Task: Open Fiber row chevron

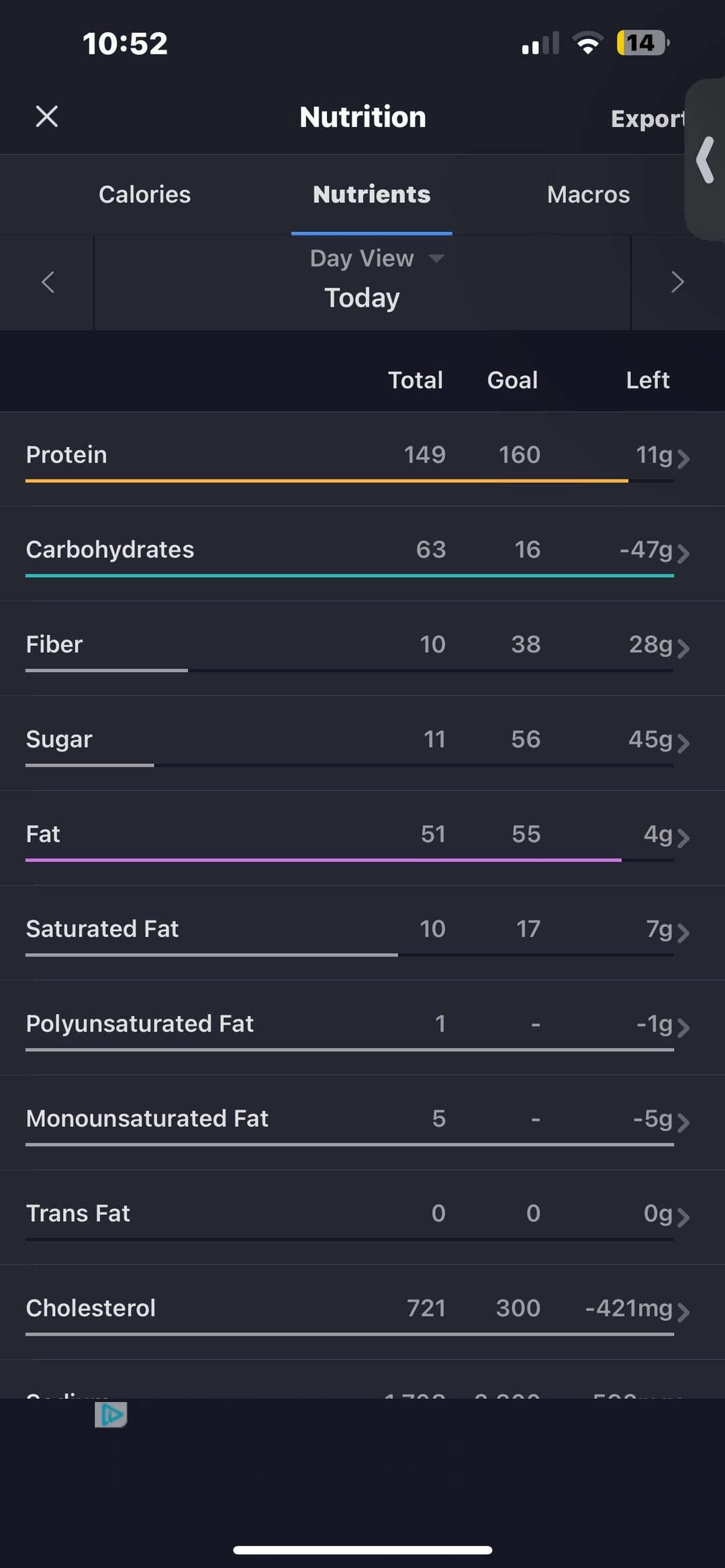Action: (x=683, y=648)
